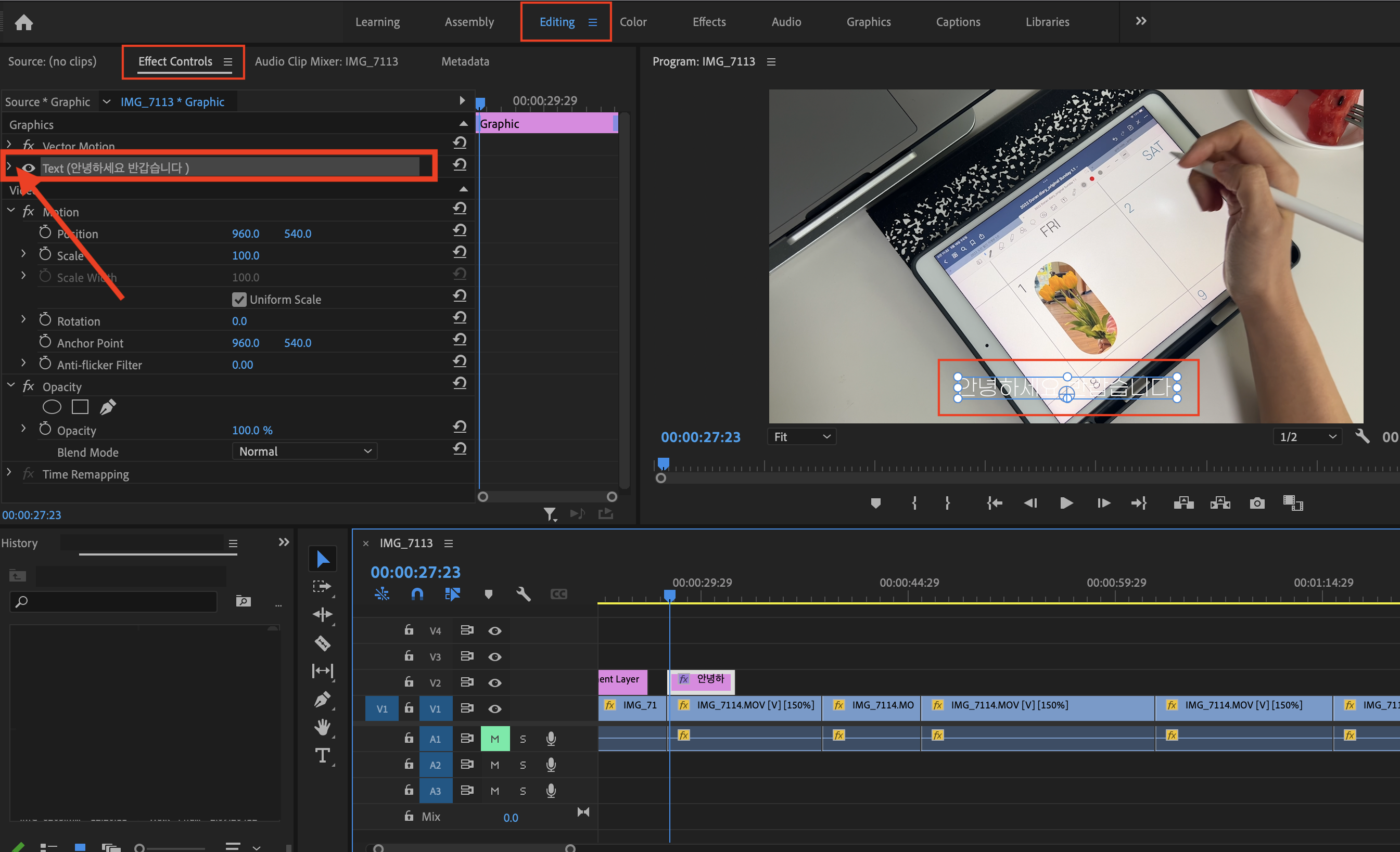
Task: Select the Razor tool
Action: tap(322, 642)
